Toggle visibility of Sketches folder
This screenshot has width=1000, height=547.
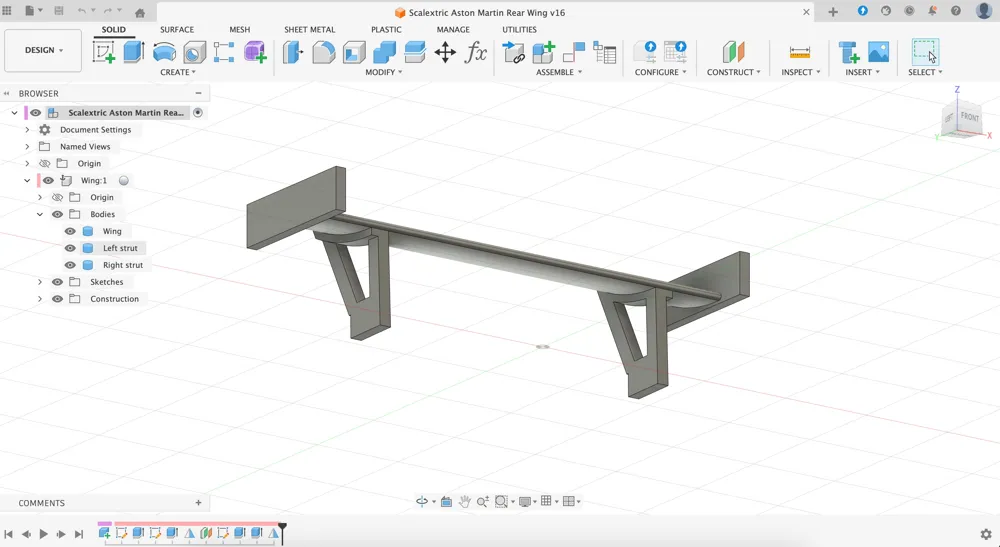tap(57, 282)
